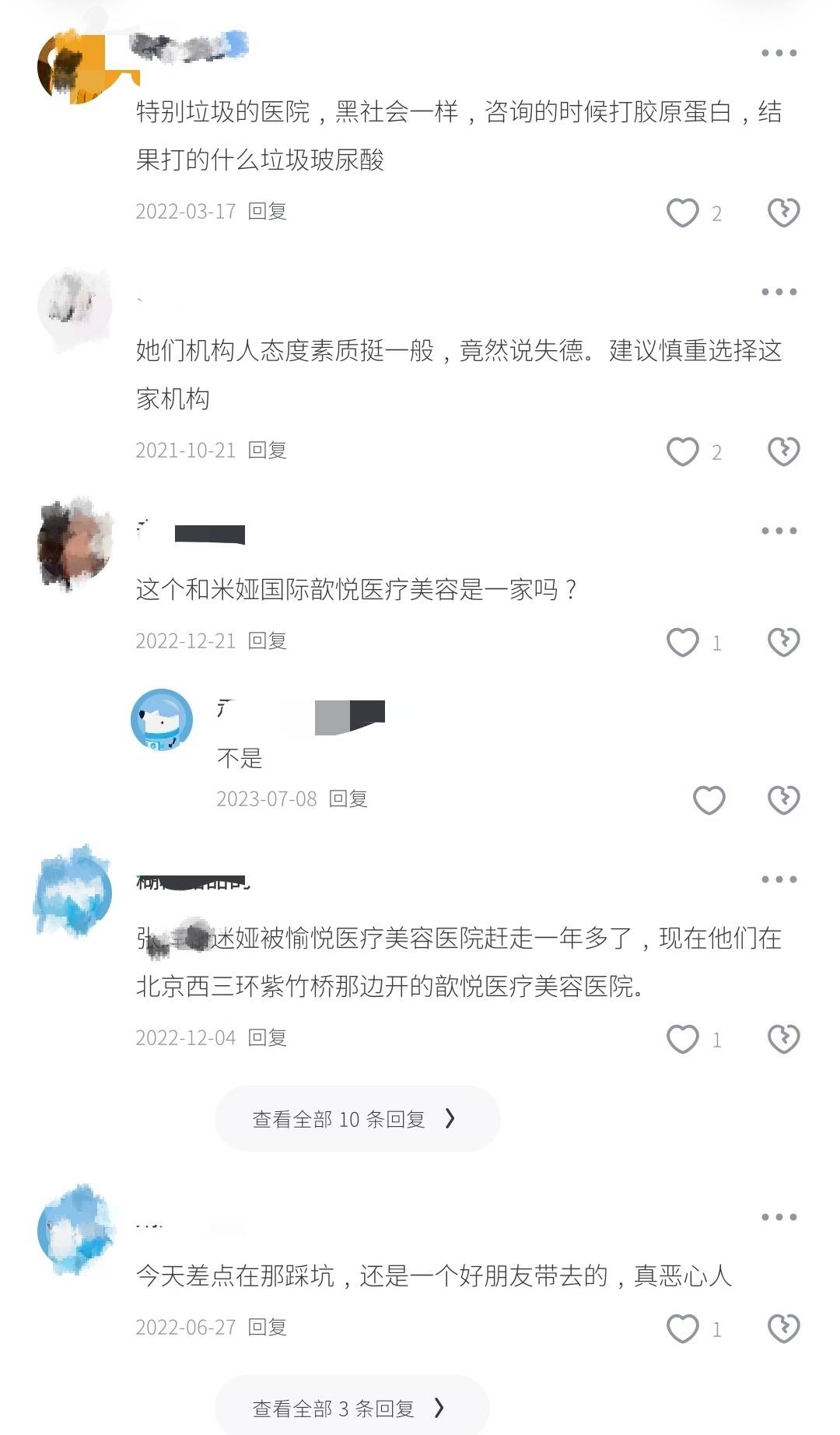
Task: Open more options on the 2022-12-04 comment
Action: click(x=779, y=879)
